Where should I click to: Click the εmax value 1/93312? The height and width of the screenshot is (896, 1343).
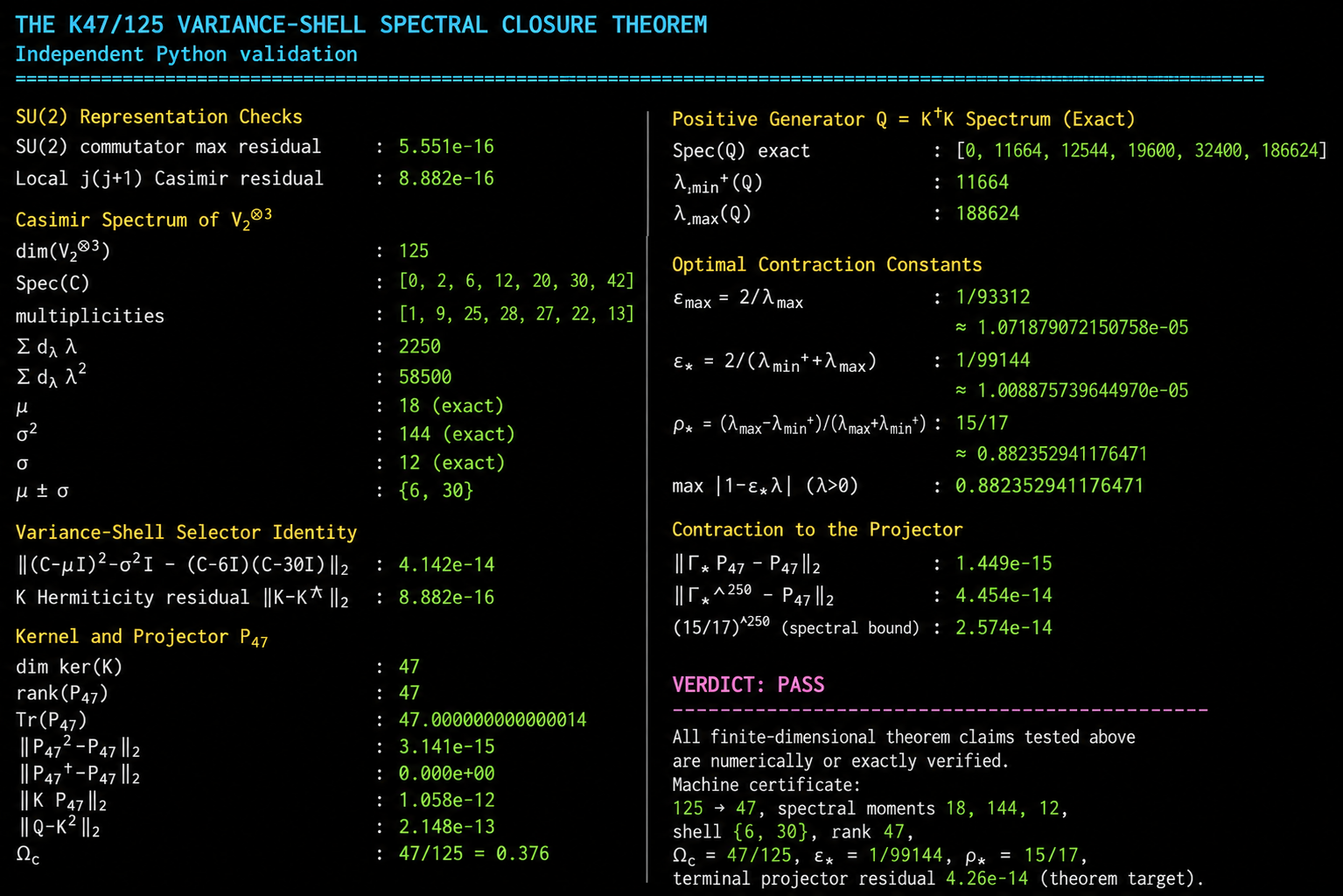993,297
